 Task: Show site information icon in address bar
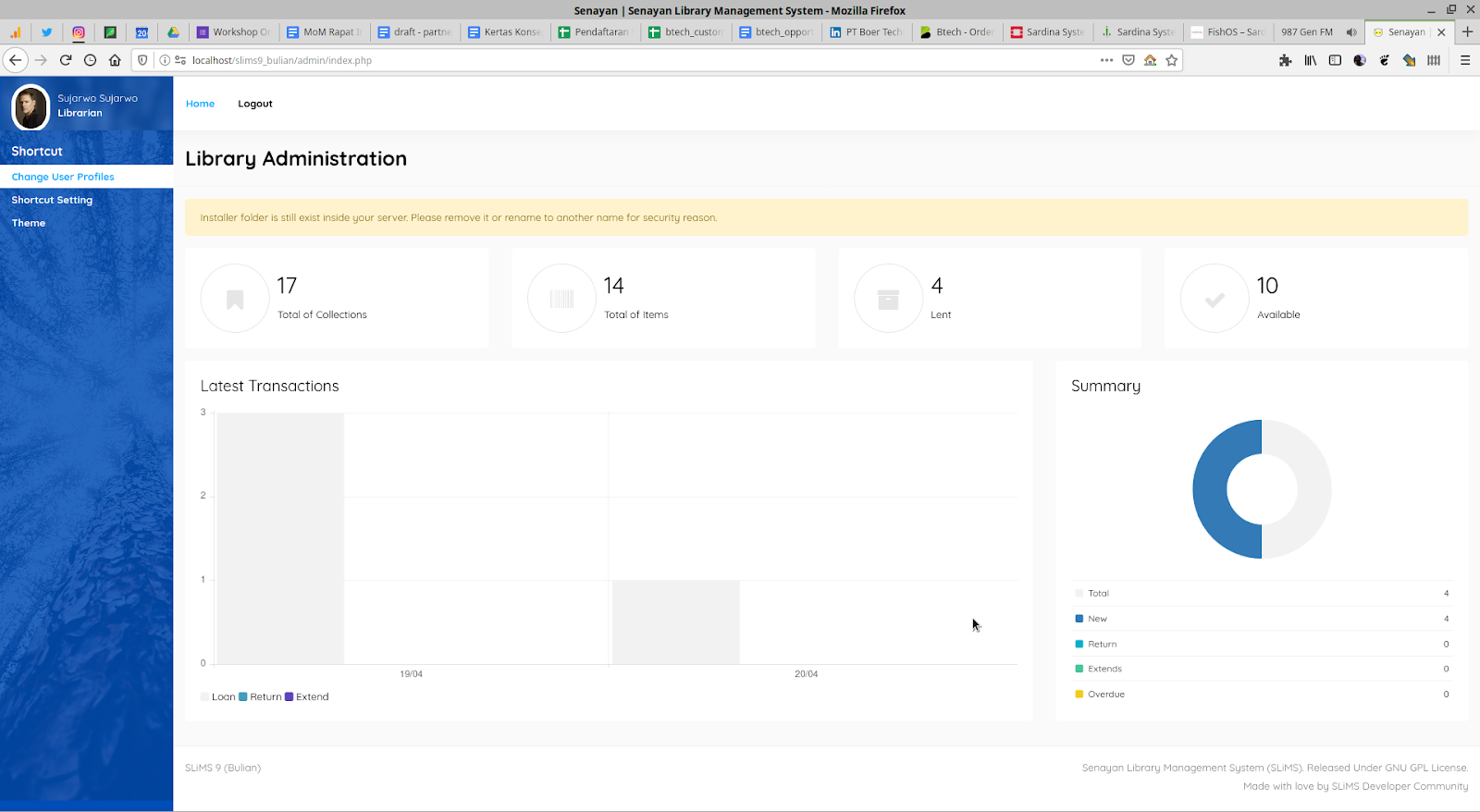[165, 60]
